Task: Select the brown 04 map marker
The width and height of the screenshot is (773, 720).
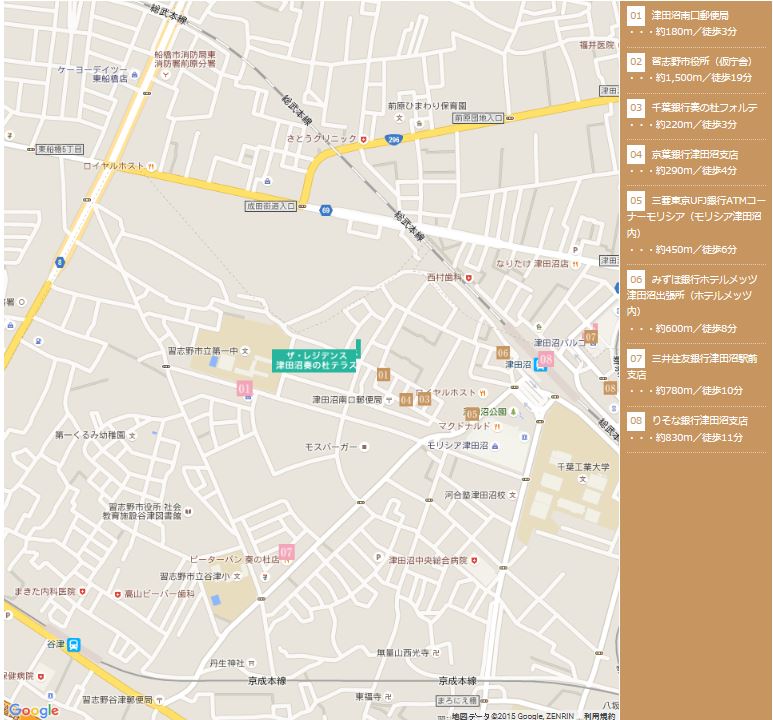Action: 405,399
